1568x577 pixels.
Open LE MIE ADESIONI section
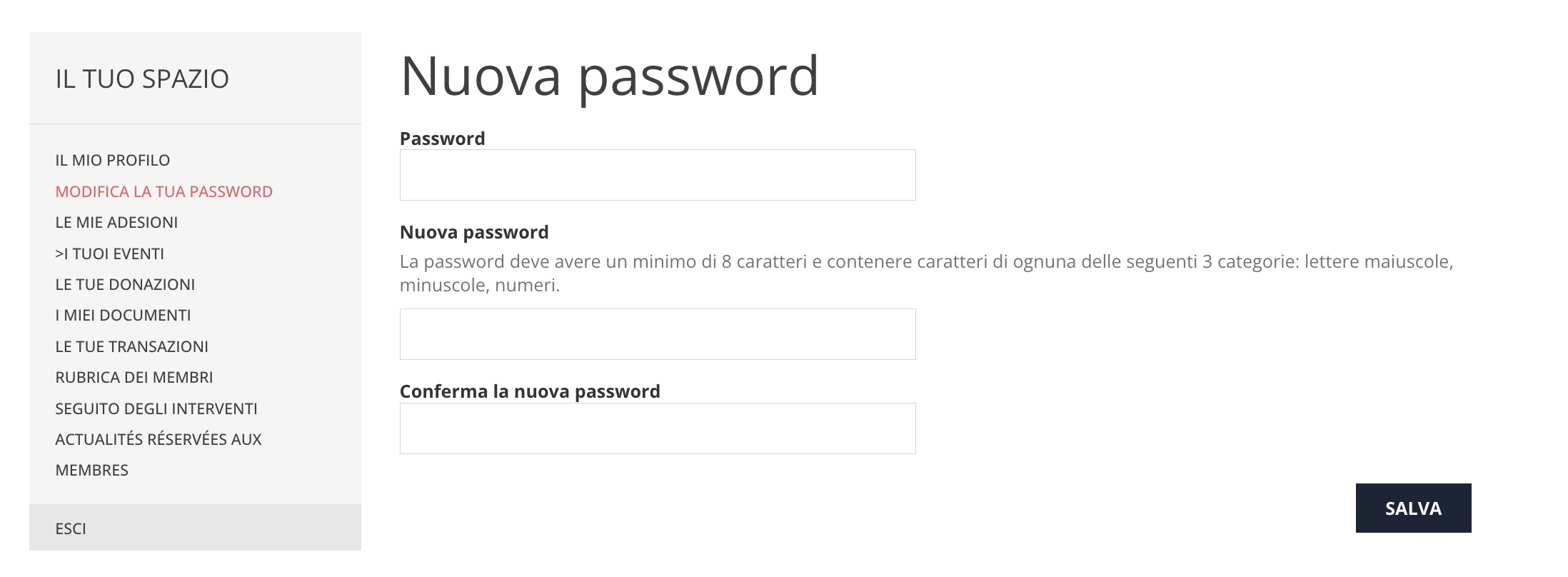[x=116, y=222]
